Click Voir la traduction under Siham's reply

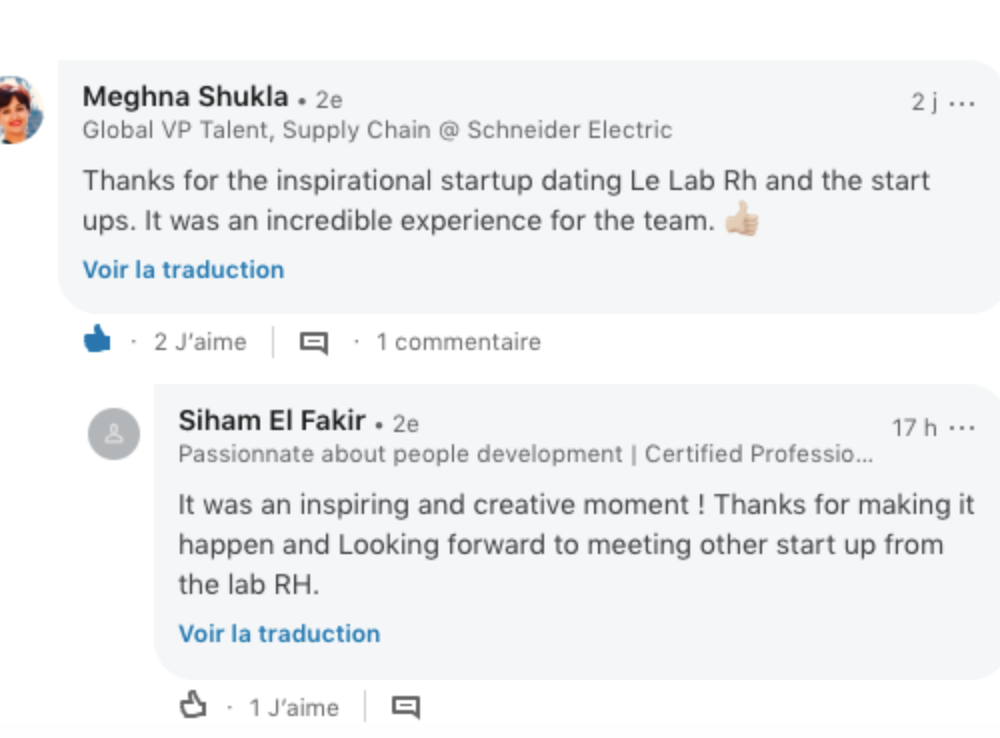(x=279, y=634)
